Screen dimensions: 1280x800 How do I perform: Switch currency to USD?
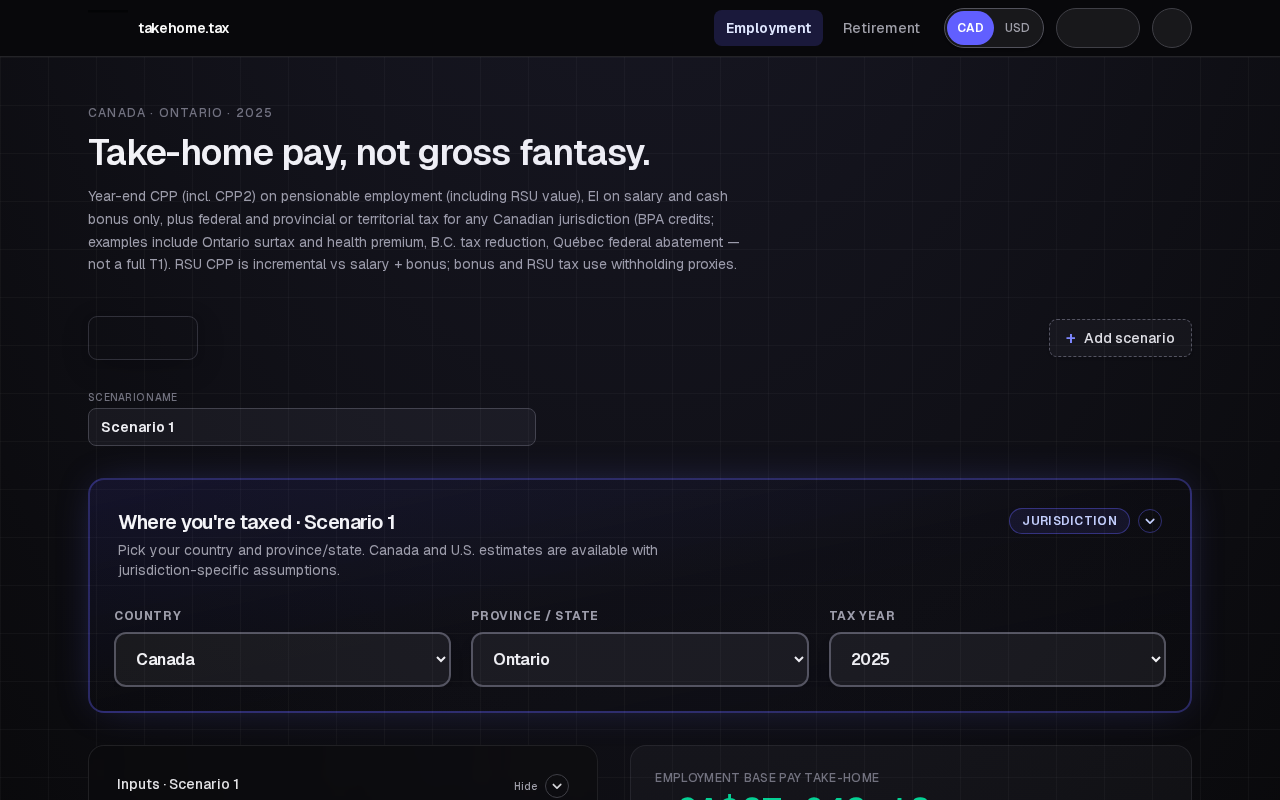click(x=1017, y=28)
